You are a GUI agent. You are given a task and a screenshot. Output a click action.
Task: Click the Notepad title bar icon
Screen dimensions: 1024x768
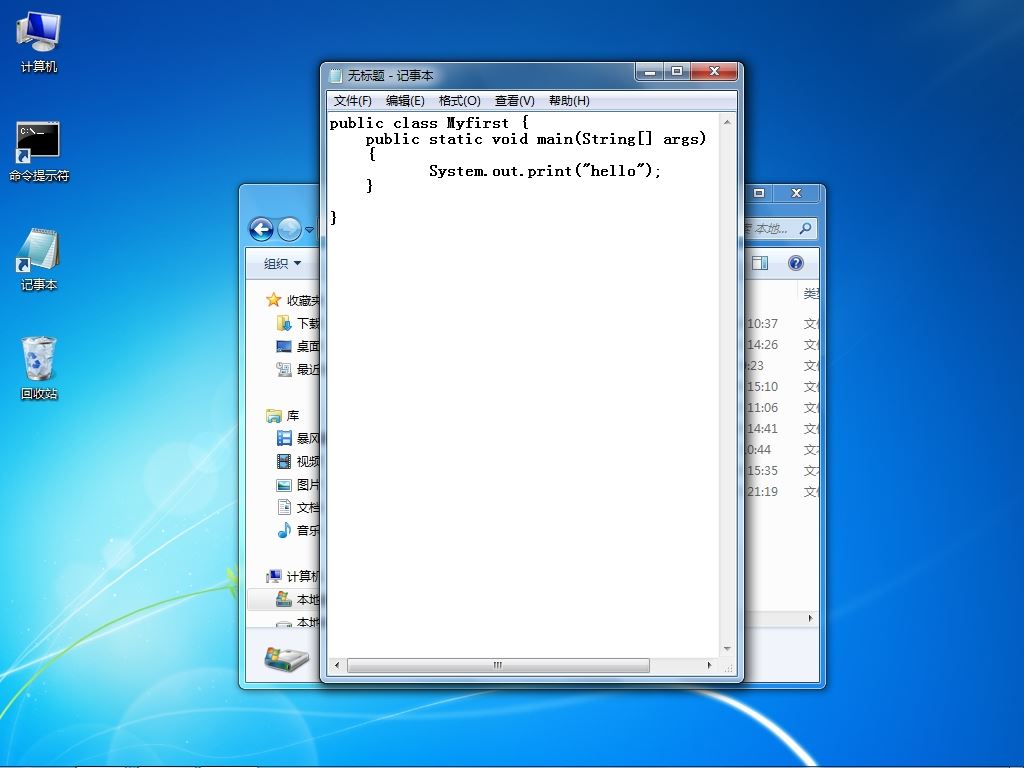pyautogui.click(x=336, y=76)
